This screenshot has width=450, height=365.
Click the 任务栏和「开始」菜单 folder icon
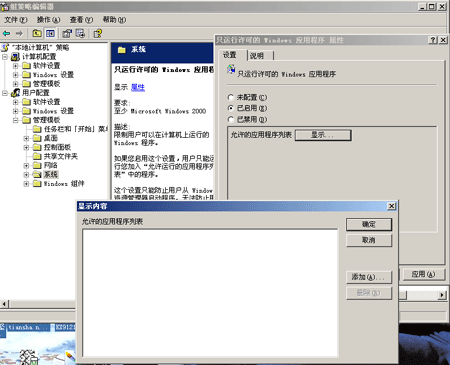[x=37, y=129]
